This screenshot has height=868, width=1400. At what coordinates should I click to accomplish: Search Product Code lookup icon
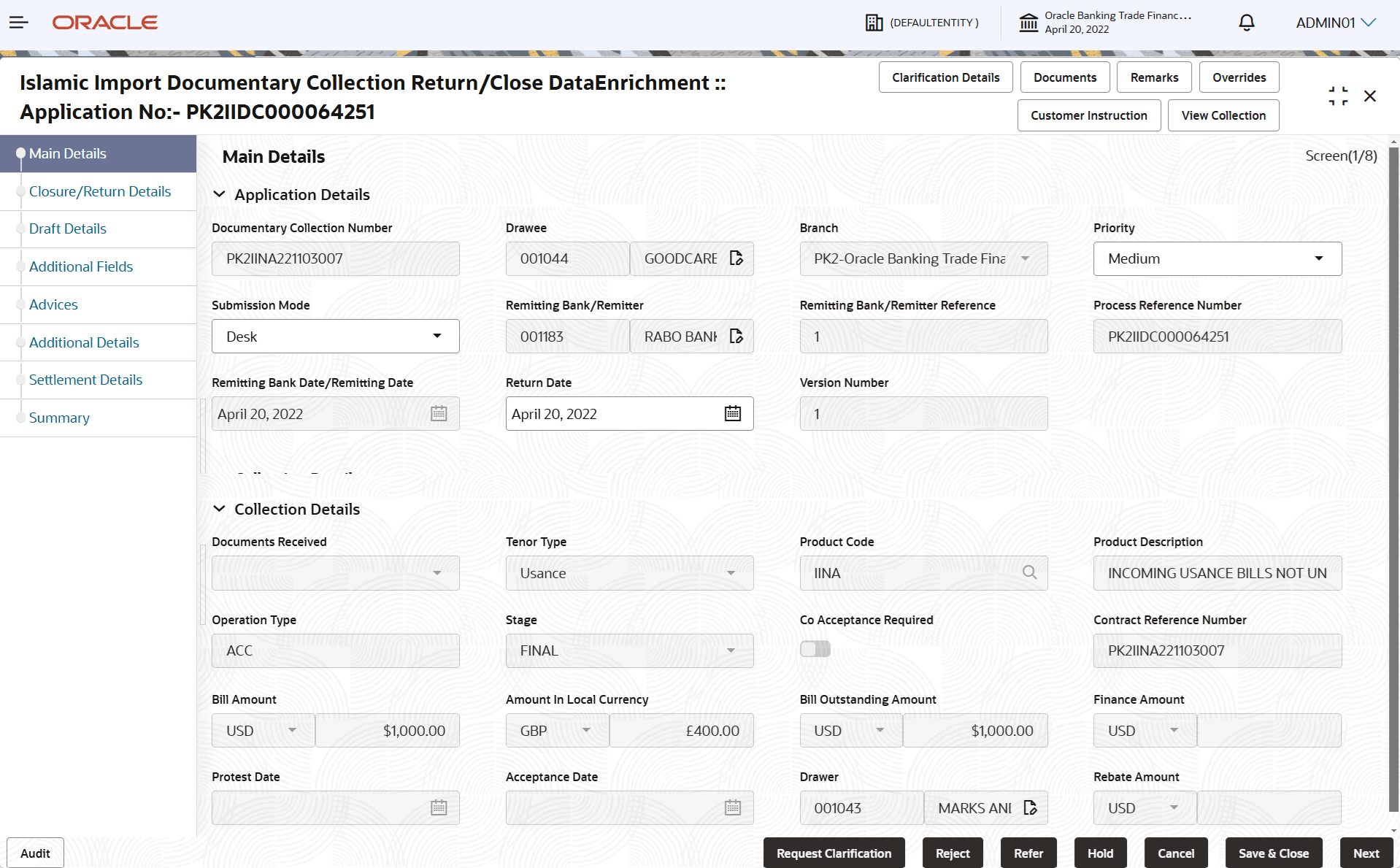pos(1029,573)
